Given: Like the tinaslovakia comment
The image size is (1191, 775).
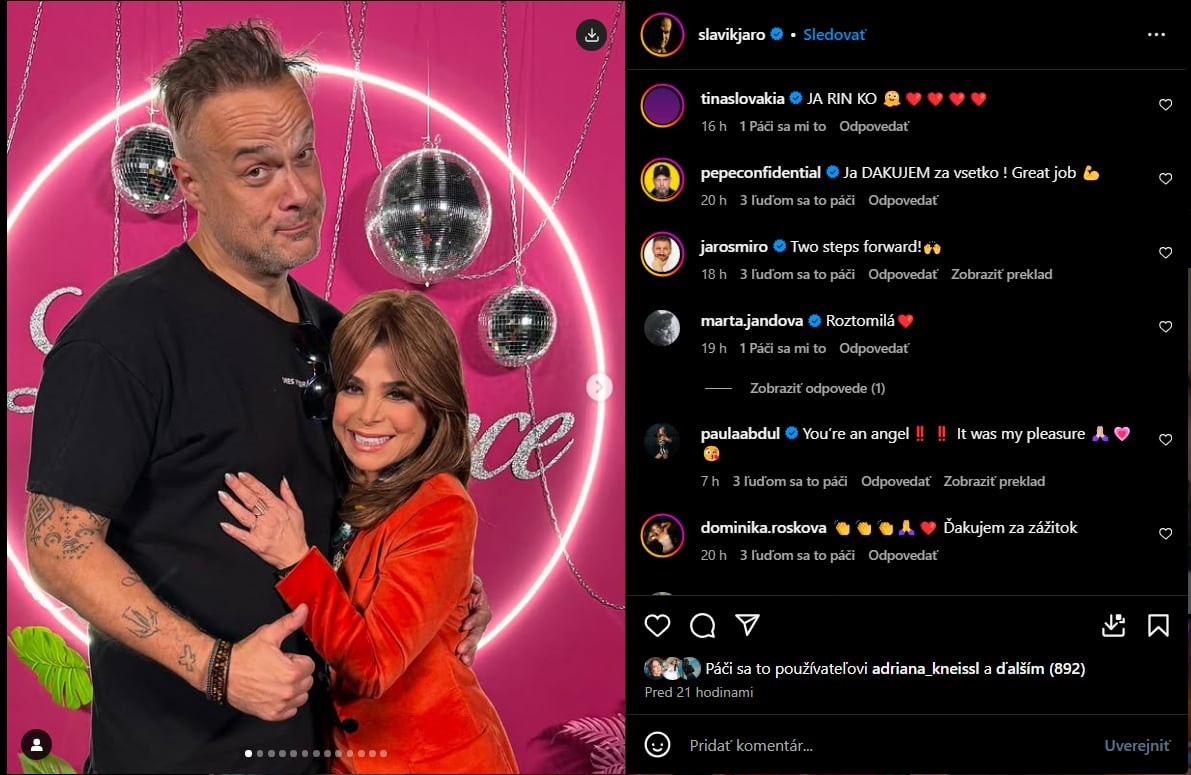Looking at the screenshot, I should point(1165,105).
